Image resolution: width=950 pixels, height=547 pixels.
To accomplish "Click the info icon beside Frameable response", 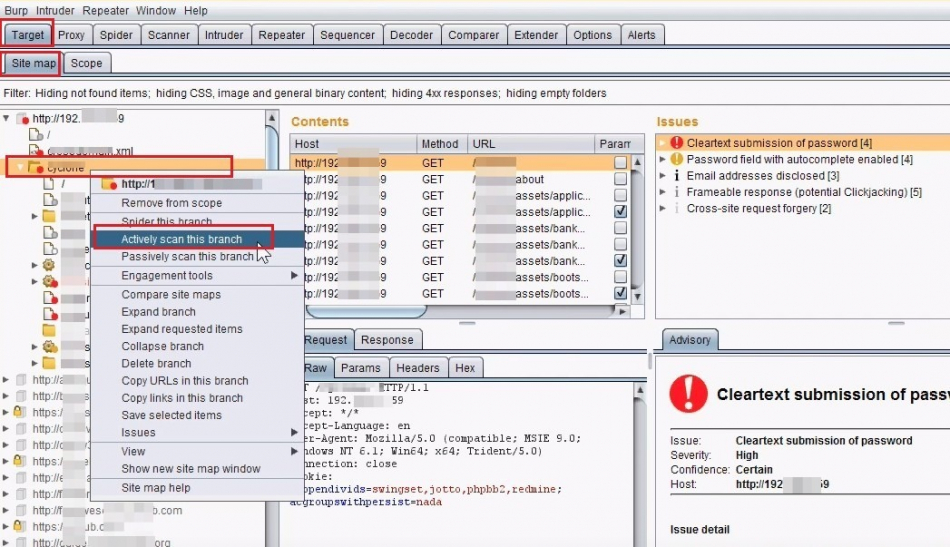I will [676, 192].
